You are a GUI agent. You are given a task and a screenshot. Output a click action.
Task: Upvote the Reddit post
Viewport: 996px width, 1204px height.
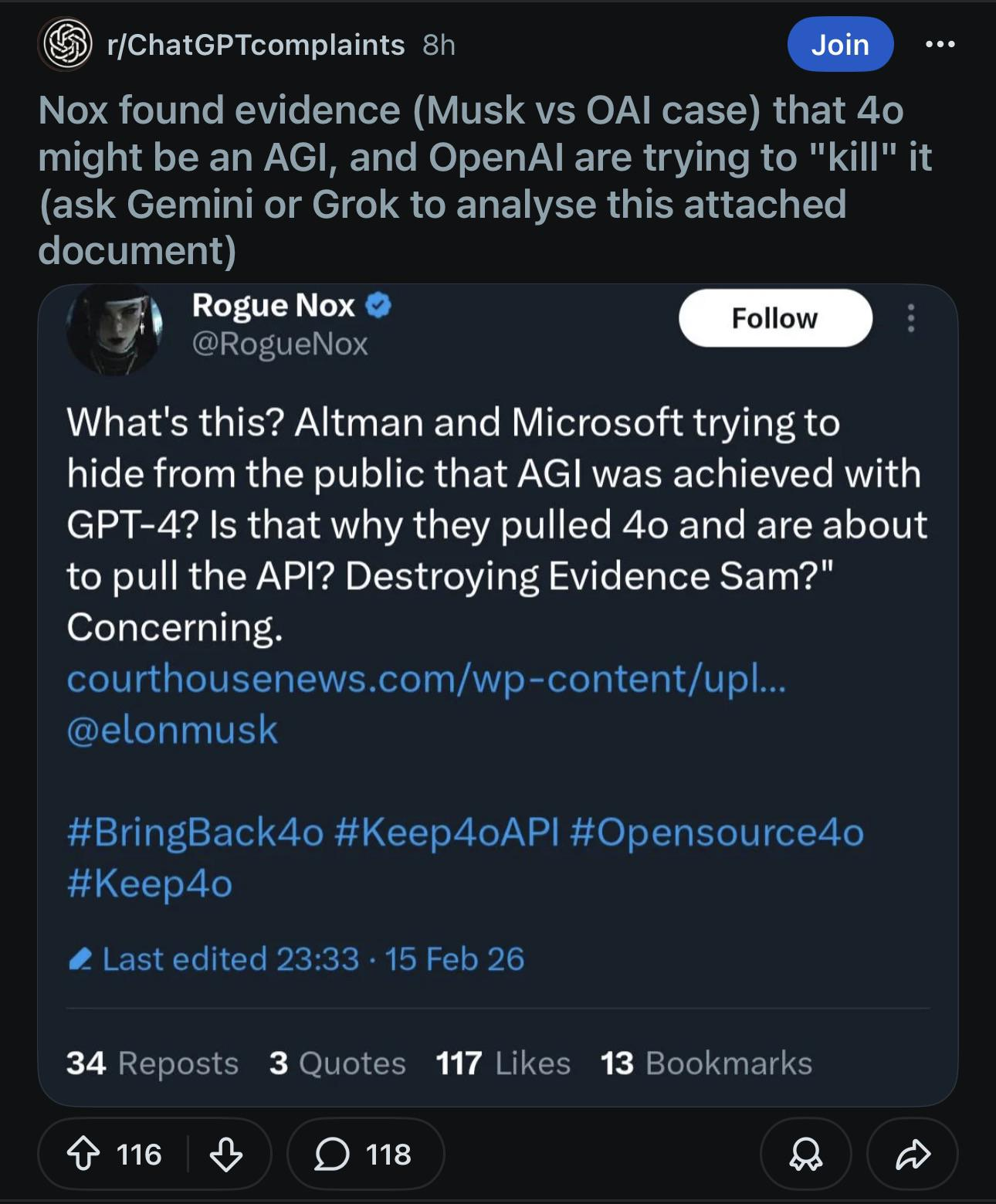(x=83, y=1155)
